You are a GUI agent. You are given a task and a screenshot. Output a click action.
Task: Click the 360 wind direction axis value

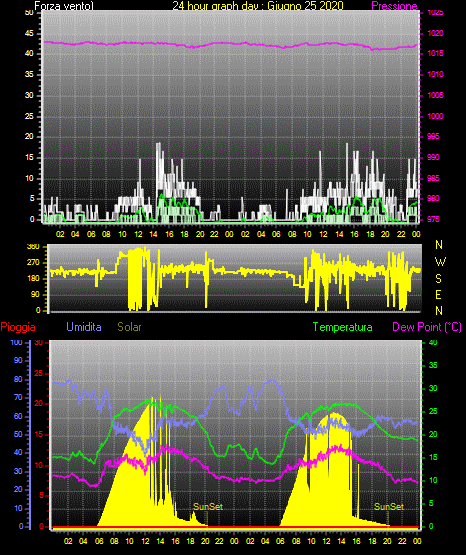[33, 247]
